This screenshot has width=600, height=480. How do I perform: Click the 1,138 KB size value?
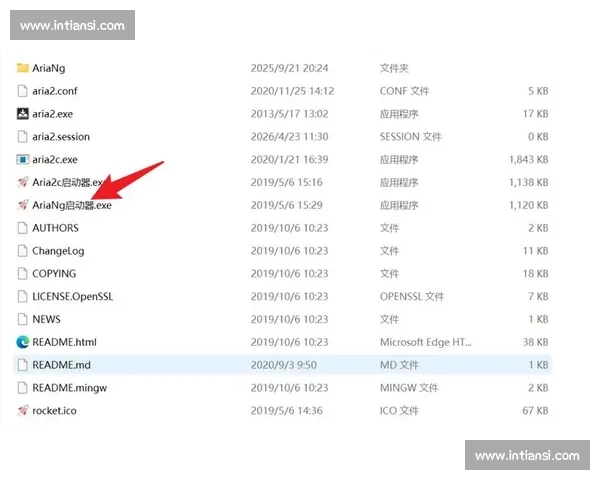[529, 182]
